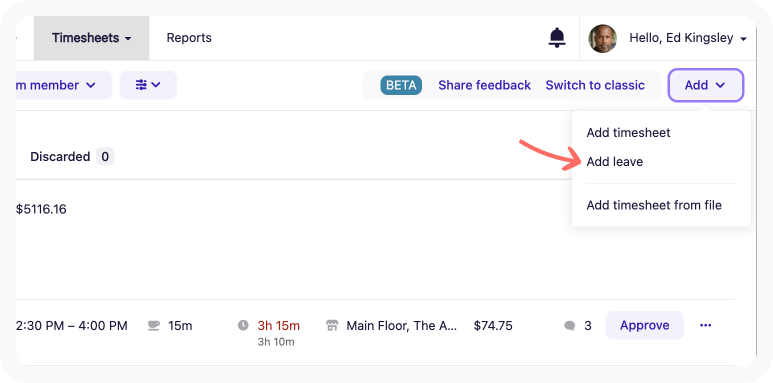Open the notifications bell

[x=557, y=38]
